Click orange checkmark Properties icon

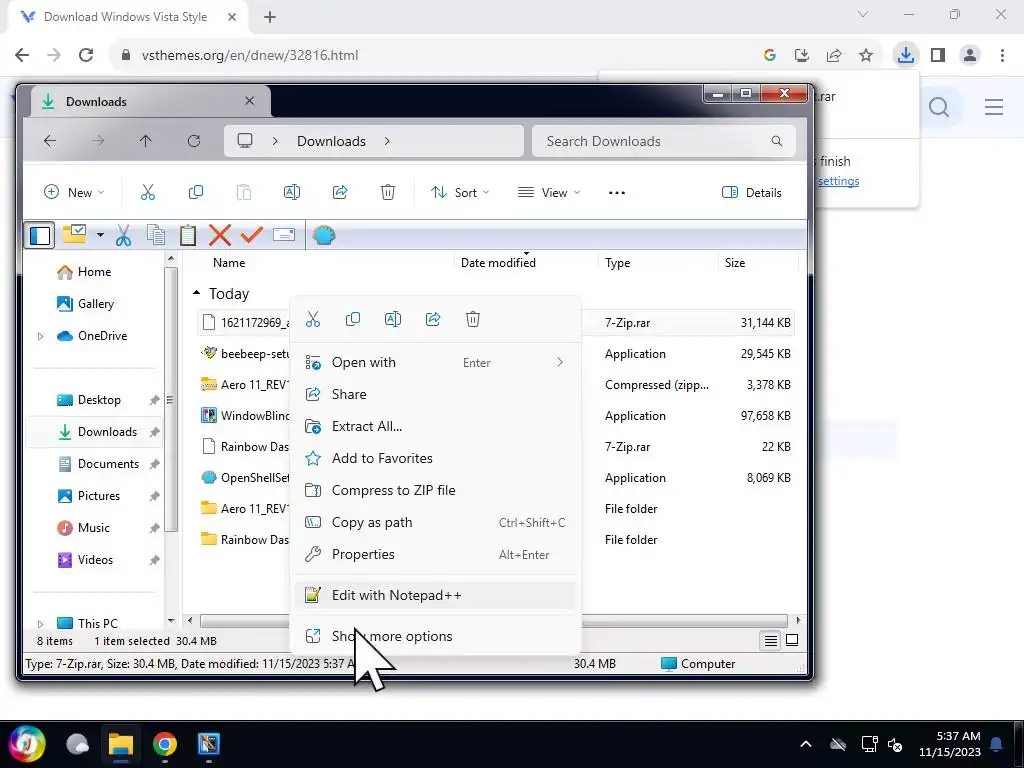[x=251, y=234]
